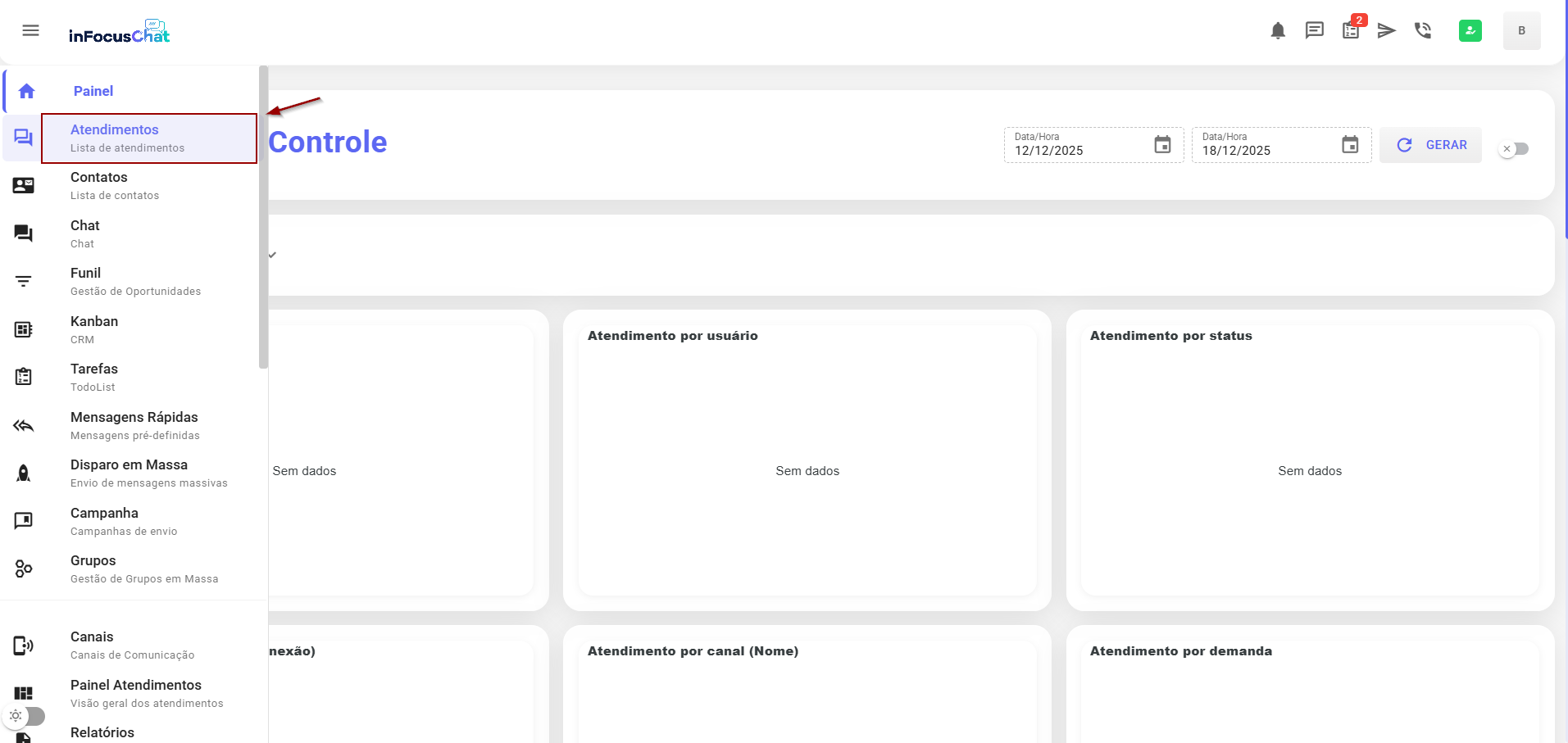Viewport: 1568px width, 743px height.
Task: Open the user avatar menu labeled B
Action: coord(1521,31)
